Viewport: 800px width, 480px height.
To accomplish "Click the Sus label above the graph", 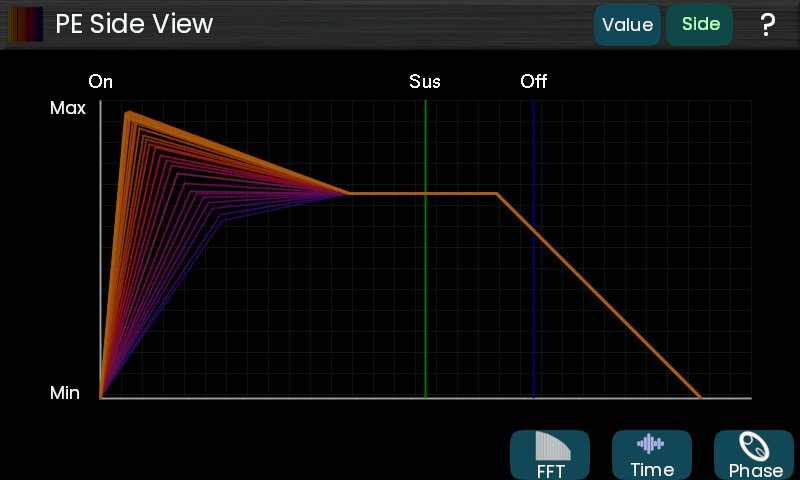I will pyautogui.click(x=425, y=82).
